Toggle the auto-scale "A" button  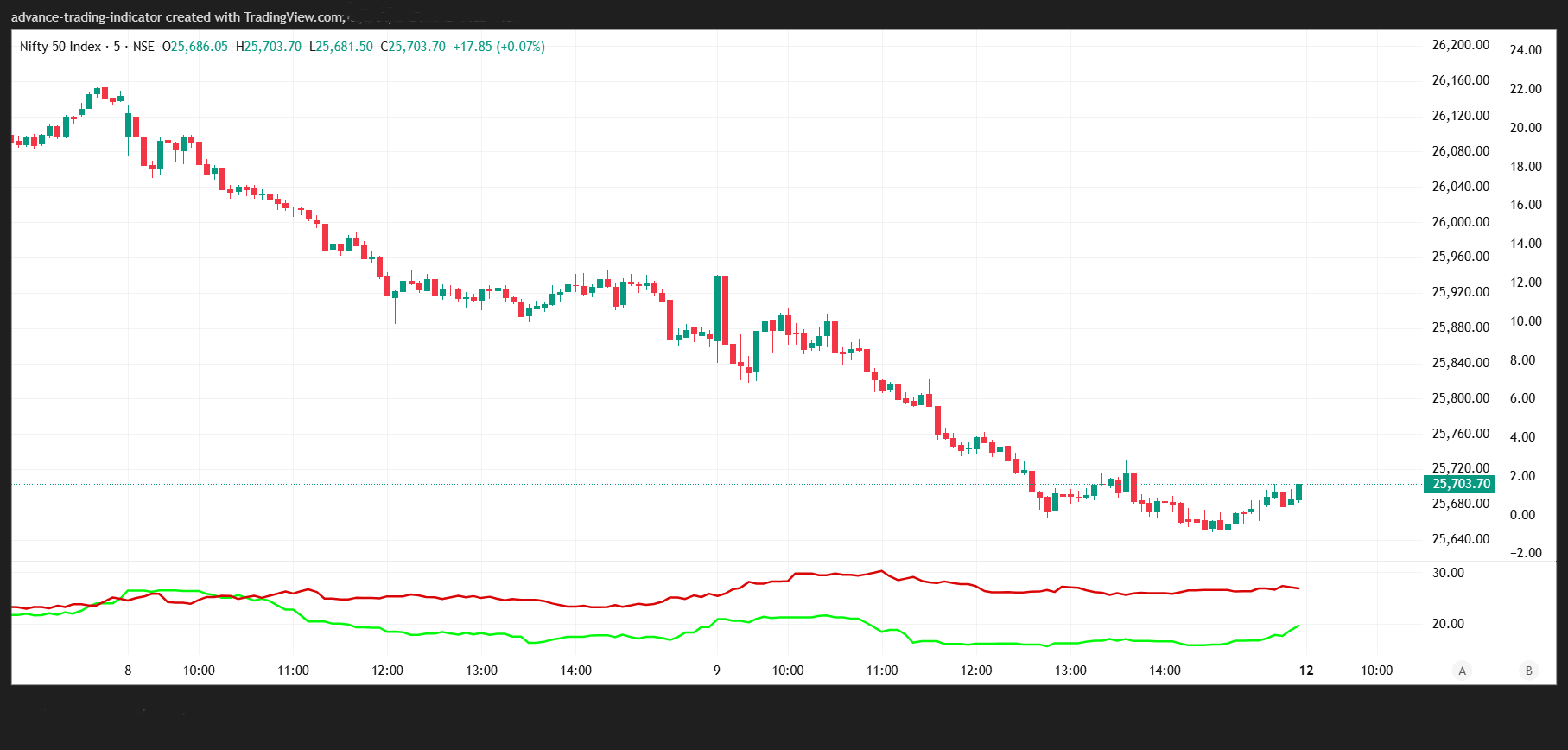point(1462,671)
